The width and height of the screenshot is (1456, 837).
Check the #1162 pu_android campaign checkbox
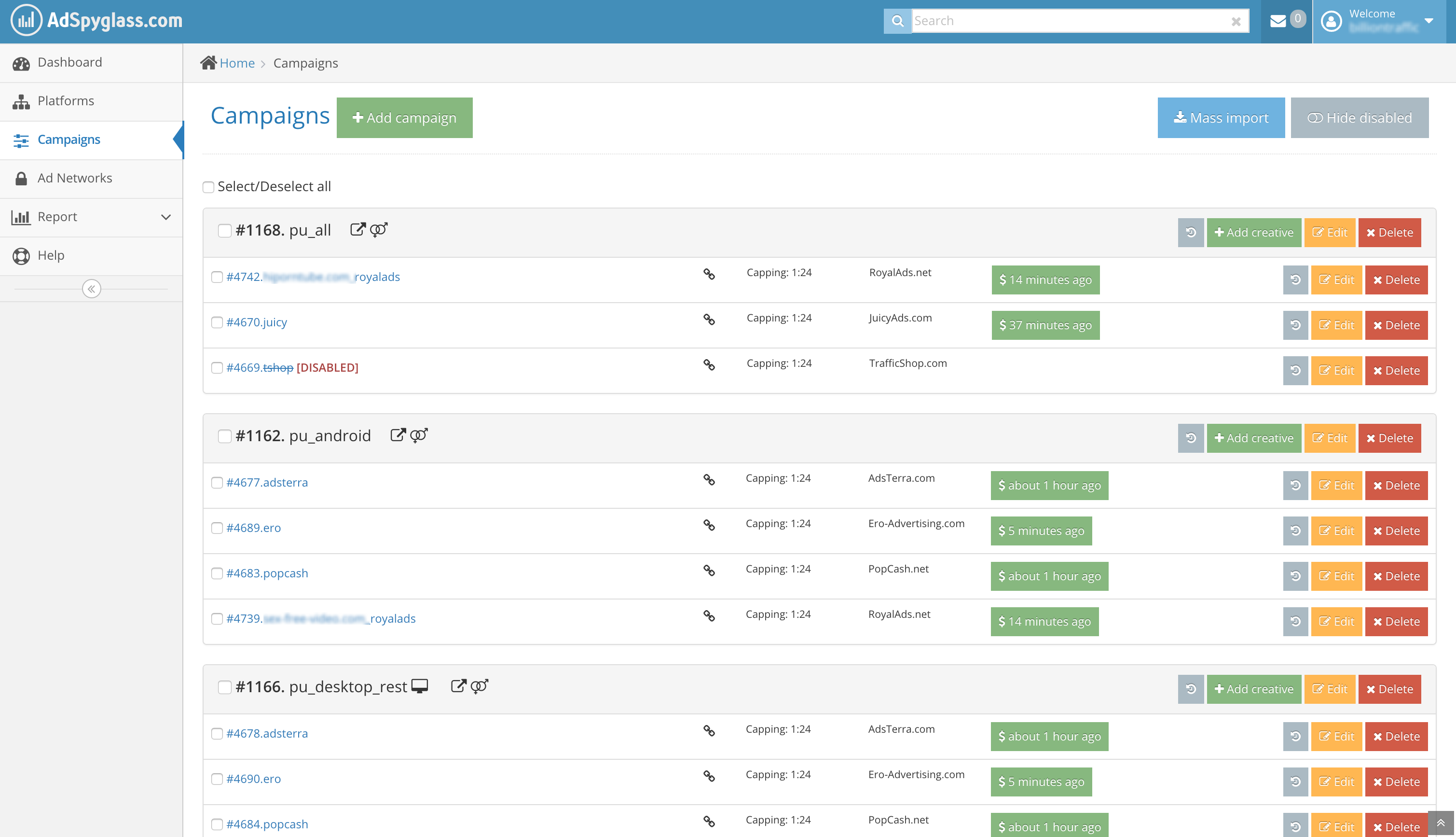[x=224, y=436]
